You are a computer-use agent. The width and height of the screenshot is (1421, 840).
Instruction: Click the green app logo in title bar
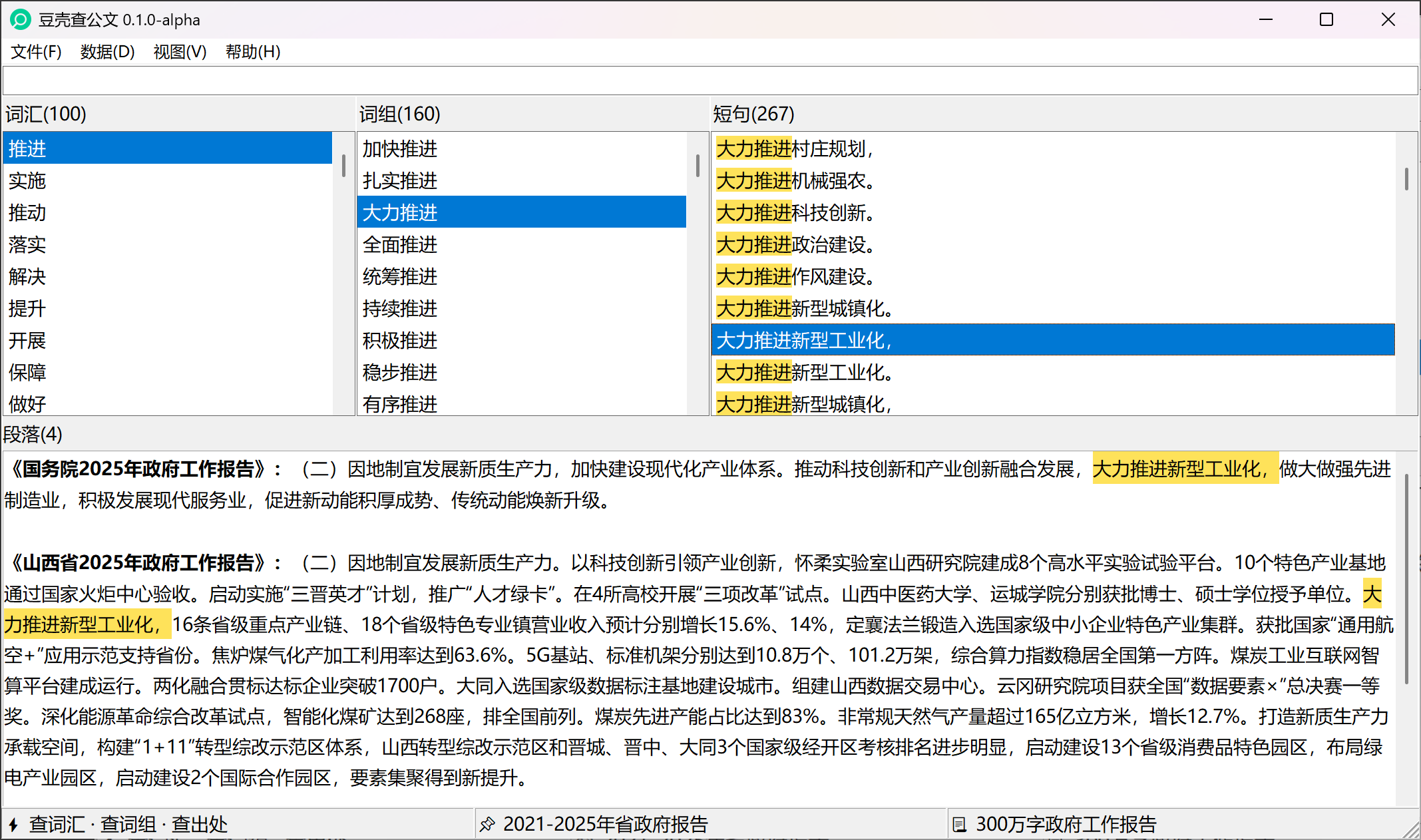pos(20,19)
